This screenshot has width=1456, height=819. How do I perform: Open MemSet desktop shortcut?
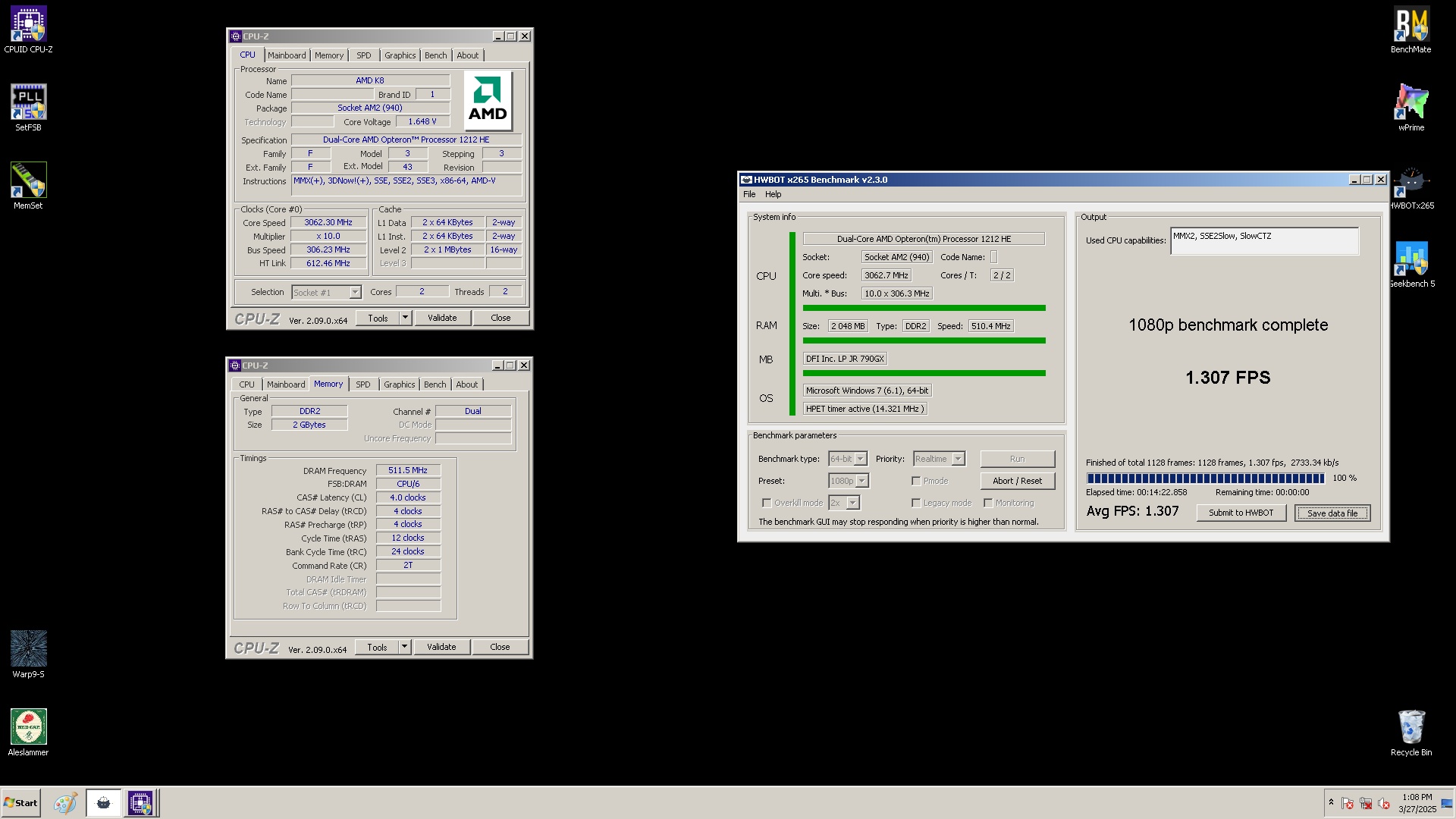tap(28, 186)
